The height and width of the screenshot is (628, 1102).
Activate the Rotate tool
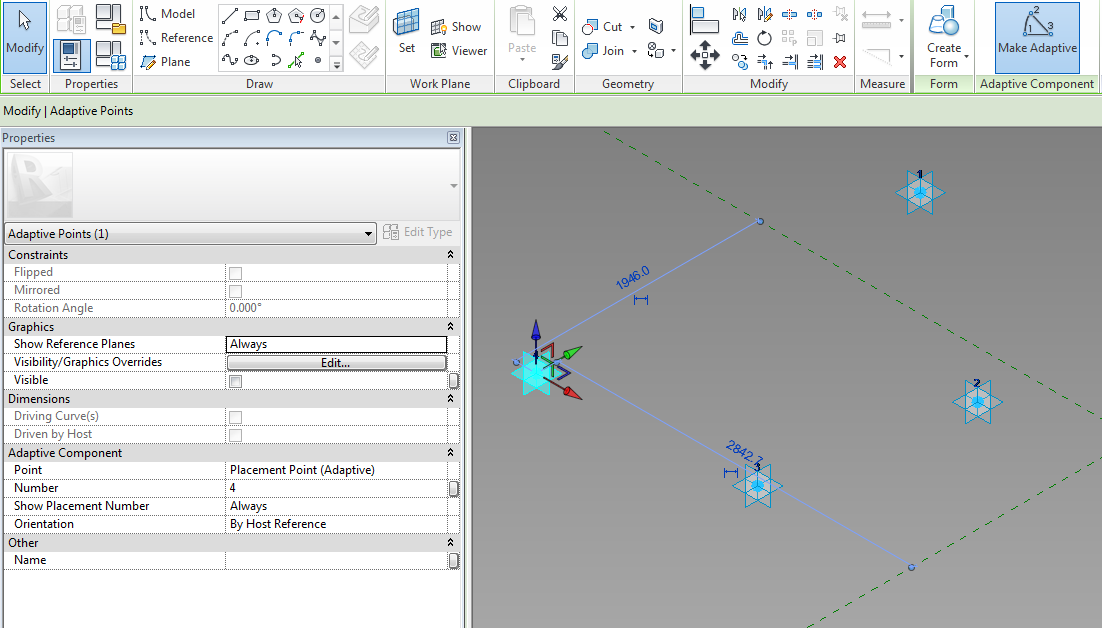(x=764, y=38)
